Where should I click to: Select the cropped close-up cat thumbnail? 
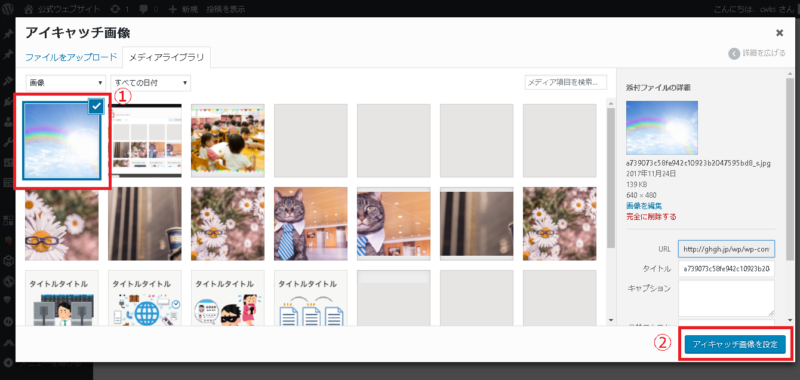pos(393,223)
